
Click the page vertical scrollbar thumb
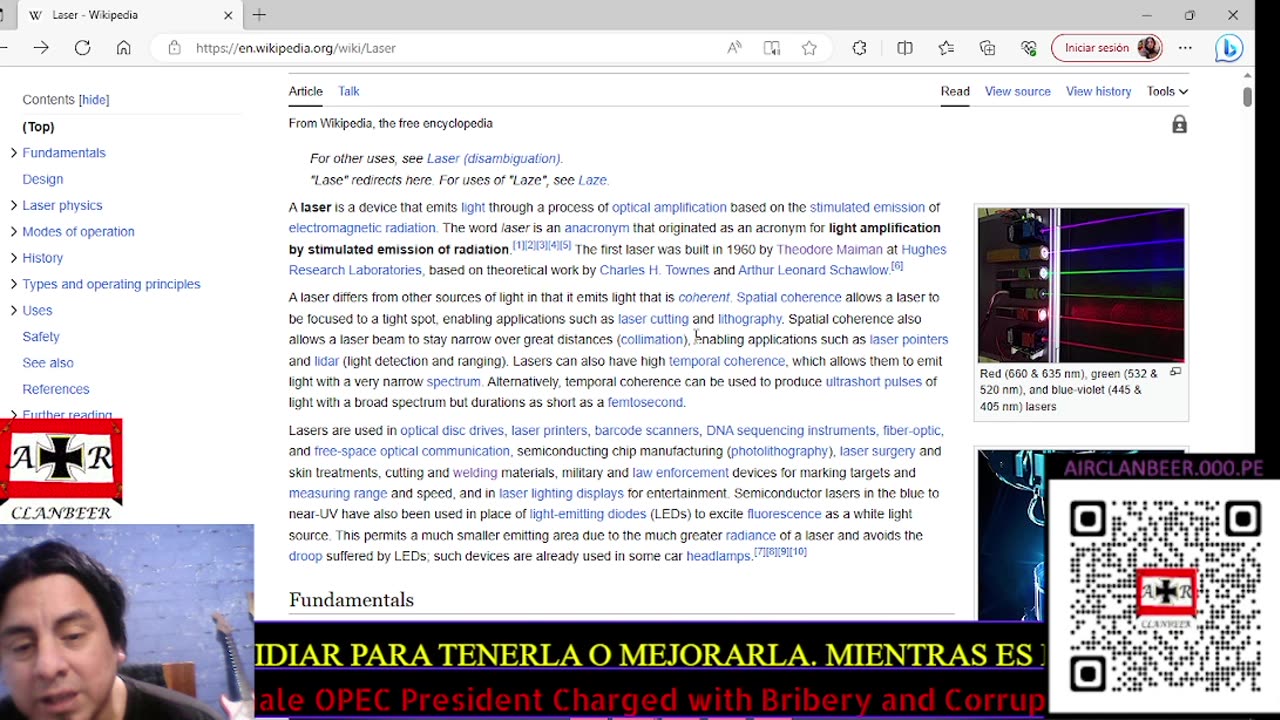pyautogui.click(x=1247, y=96)
